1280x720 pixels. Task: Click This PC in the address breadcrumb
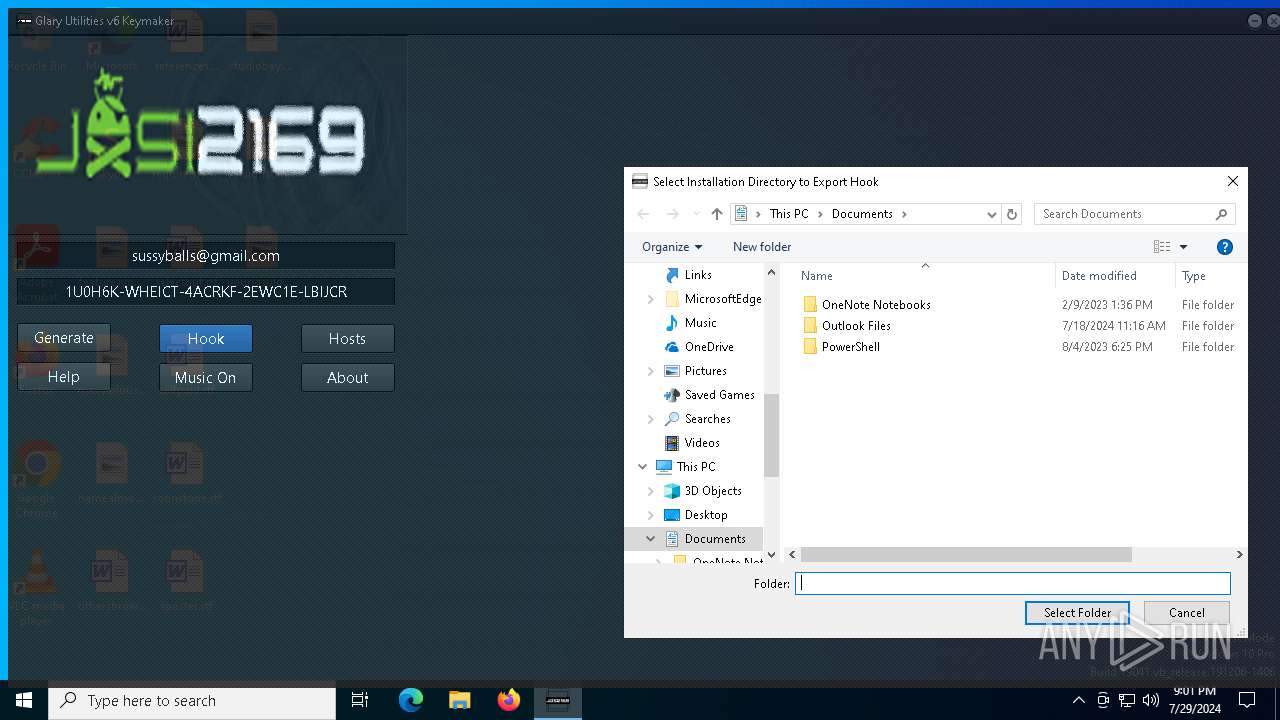click(x=789, y=214)
